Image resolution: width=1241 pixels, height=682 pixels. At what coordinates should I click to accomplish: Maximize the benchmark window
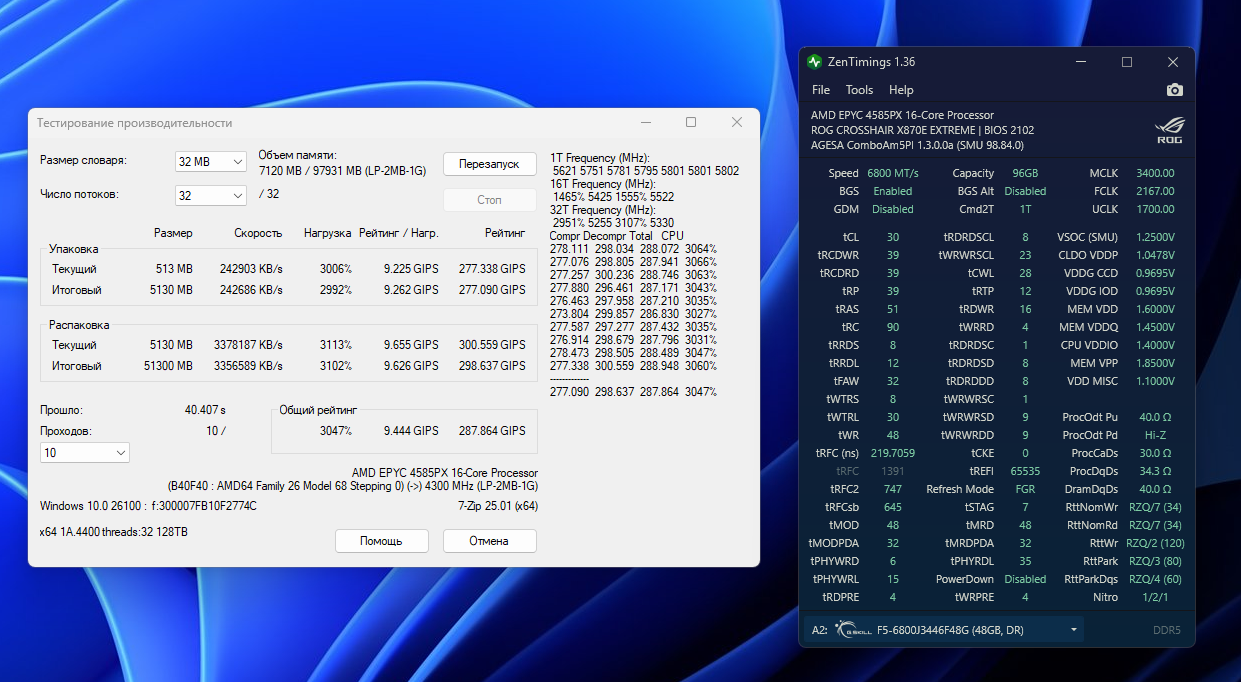click(691, 122)
